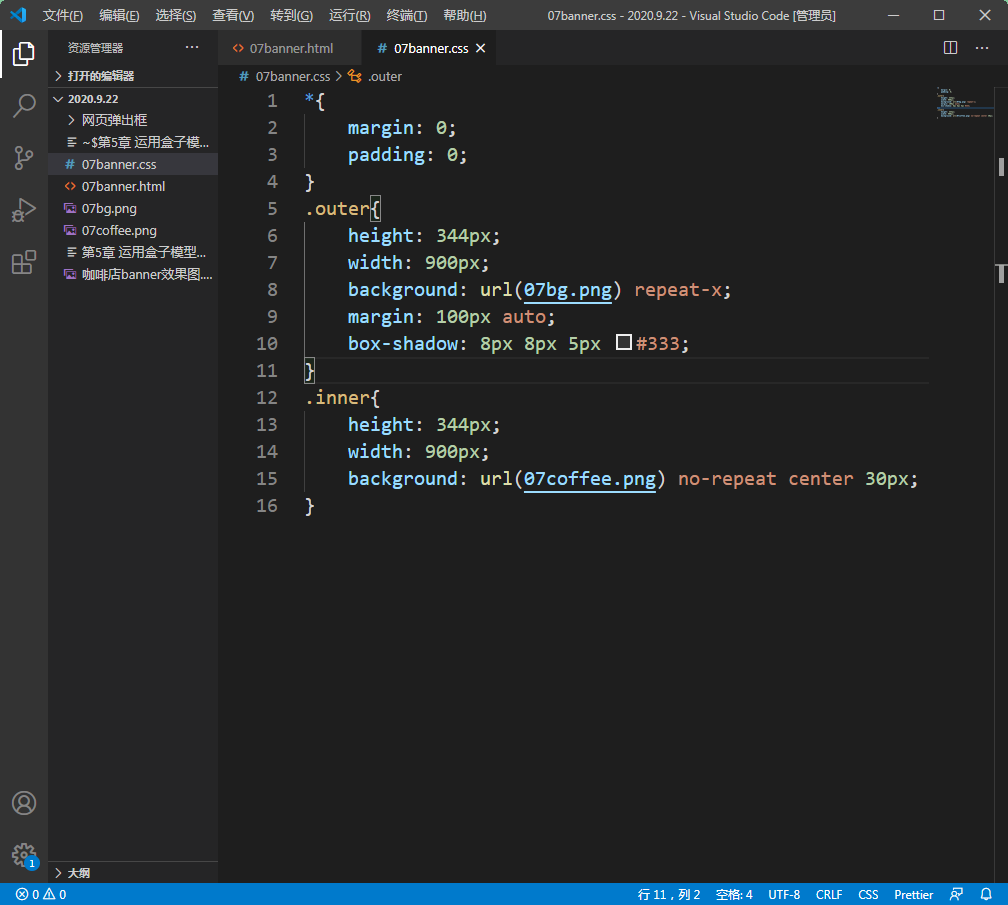Open the Run and Debug view
This screenshot has height=905, width=1008.
click(24, 210)
